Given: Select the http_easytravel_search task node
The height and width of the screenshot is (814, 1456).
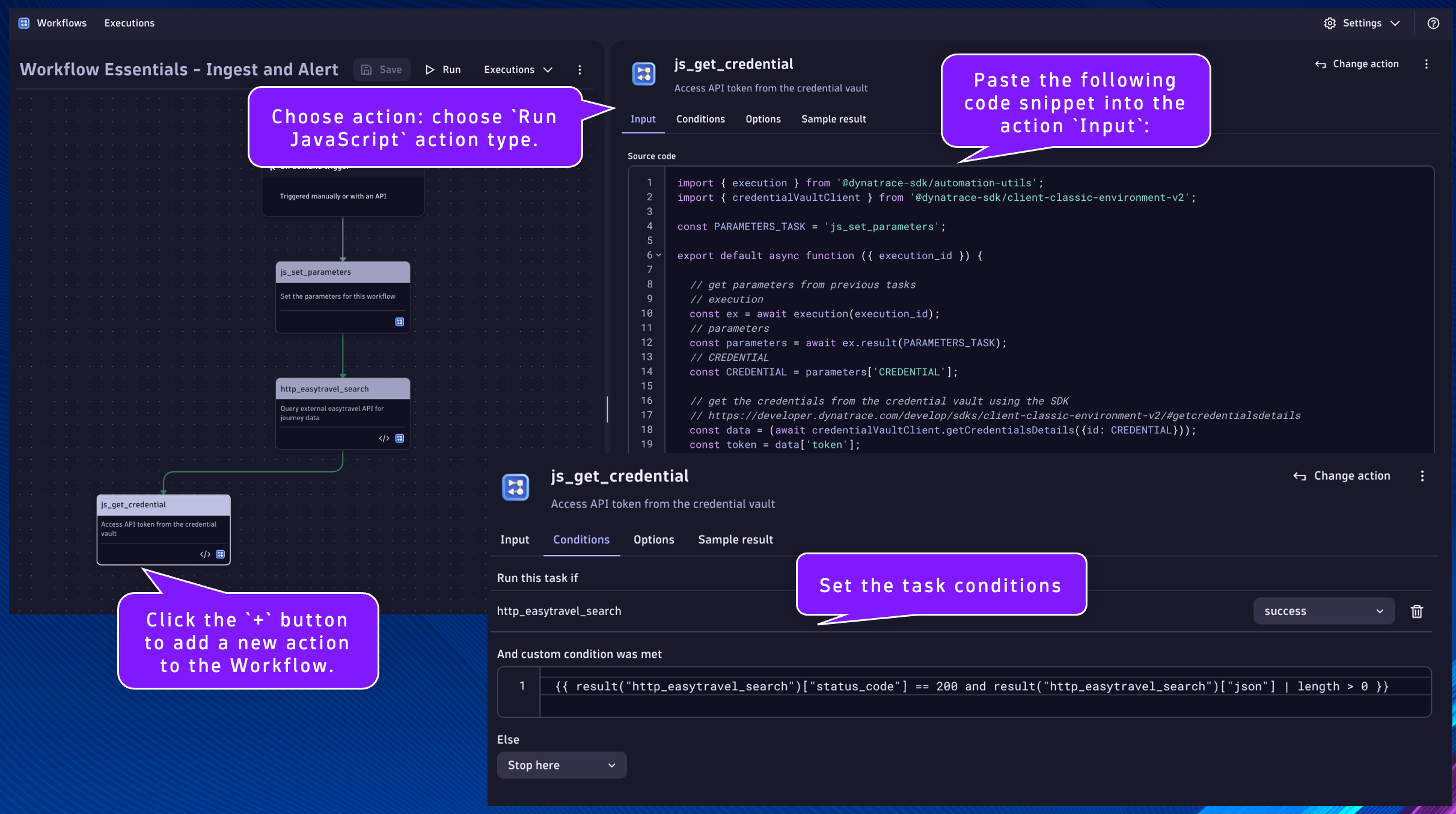Looking at the screenshot, I should tap(343, 413).
